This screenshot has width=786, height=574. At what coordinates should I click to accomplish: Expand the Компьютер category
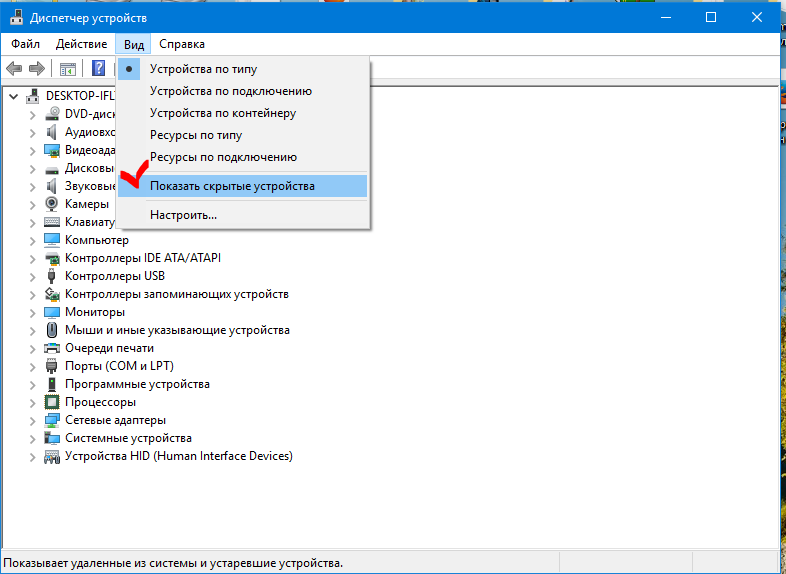pyautogui.click(x=33, y=241)
